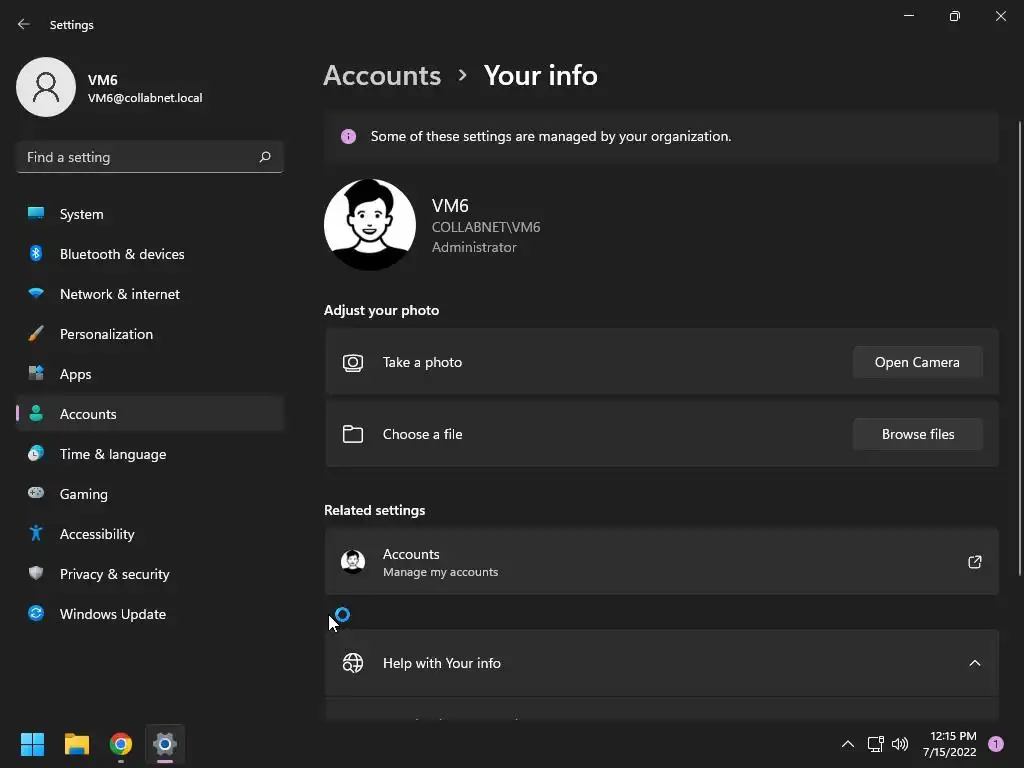Click the Browse files button

point(917,434)
